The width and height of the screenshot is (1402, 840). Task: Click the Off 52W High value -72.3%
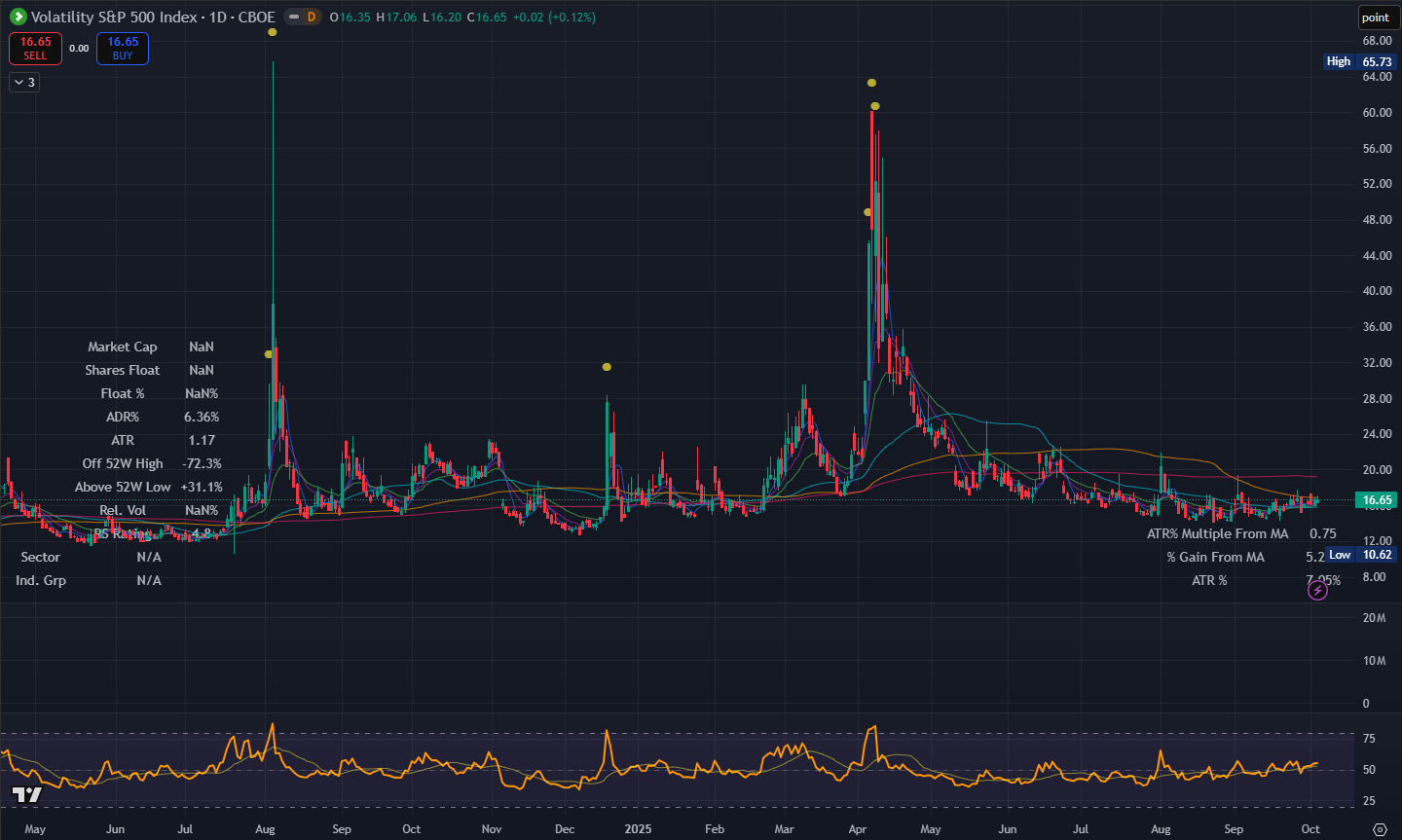[202, 463]
